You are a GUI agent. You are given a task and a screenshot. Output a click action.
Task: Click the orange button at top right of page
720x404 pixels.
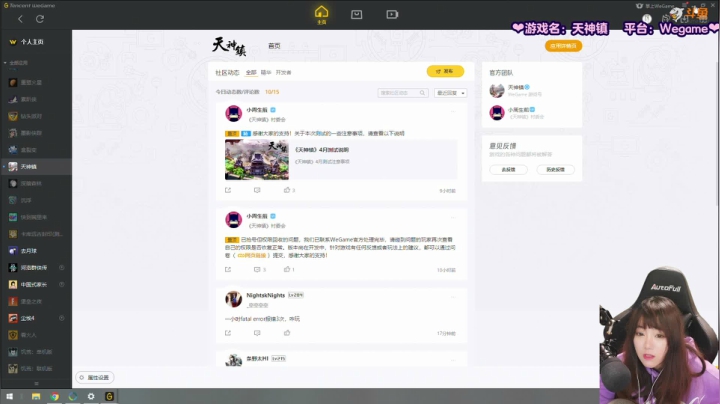click(563, 46)
